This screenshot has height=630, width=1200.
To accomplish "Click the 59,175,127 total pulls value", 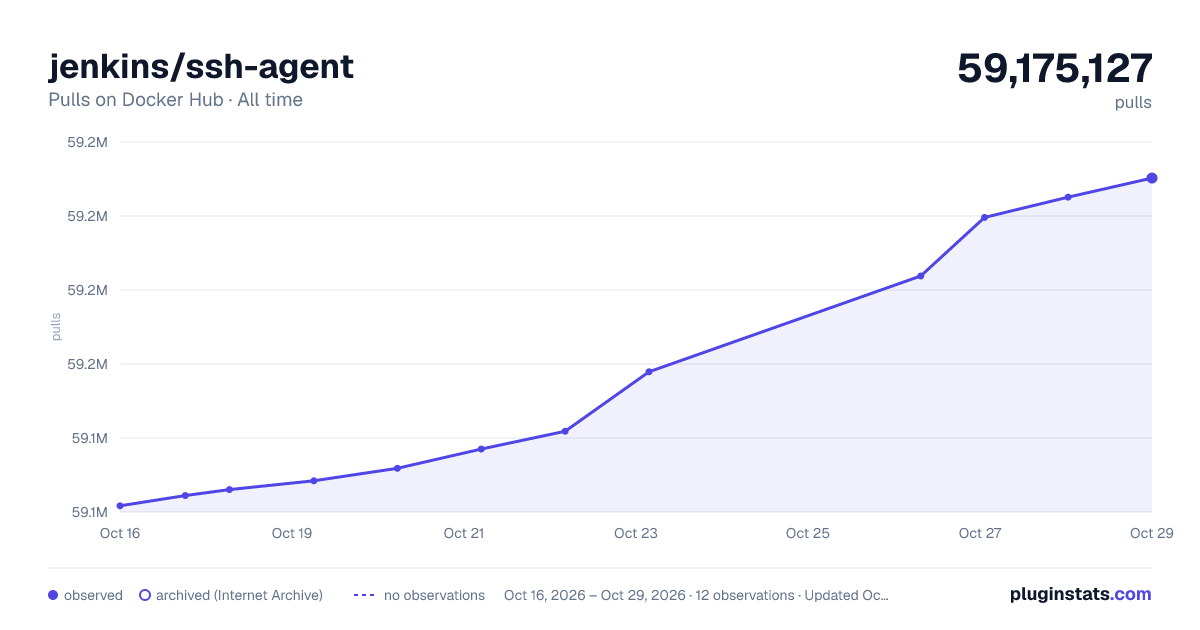I will click(1055, 68).
